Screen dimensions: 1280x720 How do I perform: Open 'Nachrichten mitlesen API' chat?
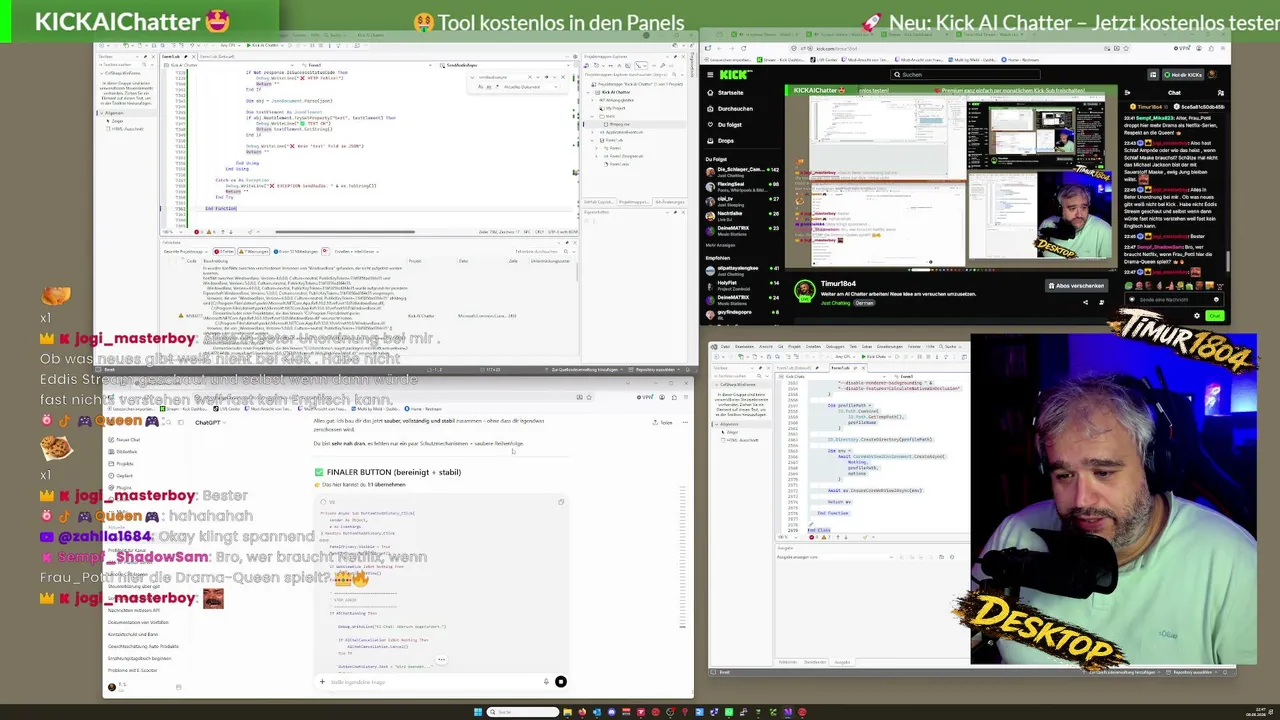pos(133,610)
